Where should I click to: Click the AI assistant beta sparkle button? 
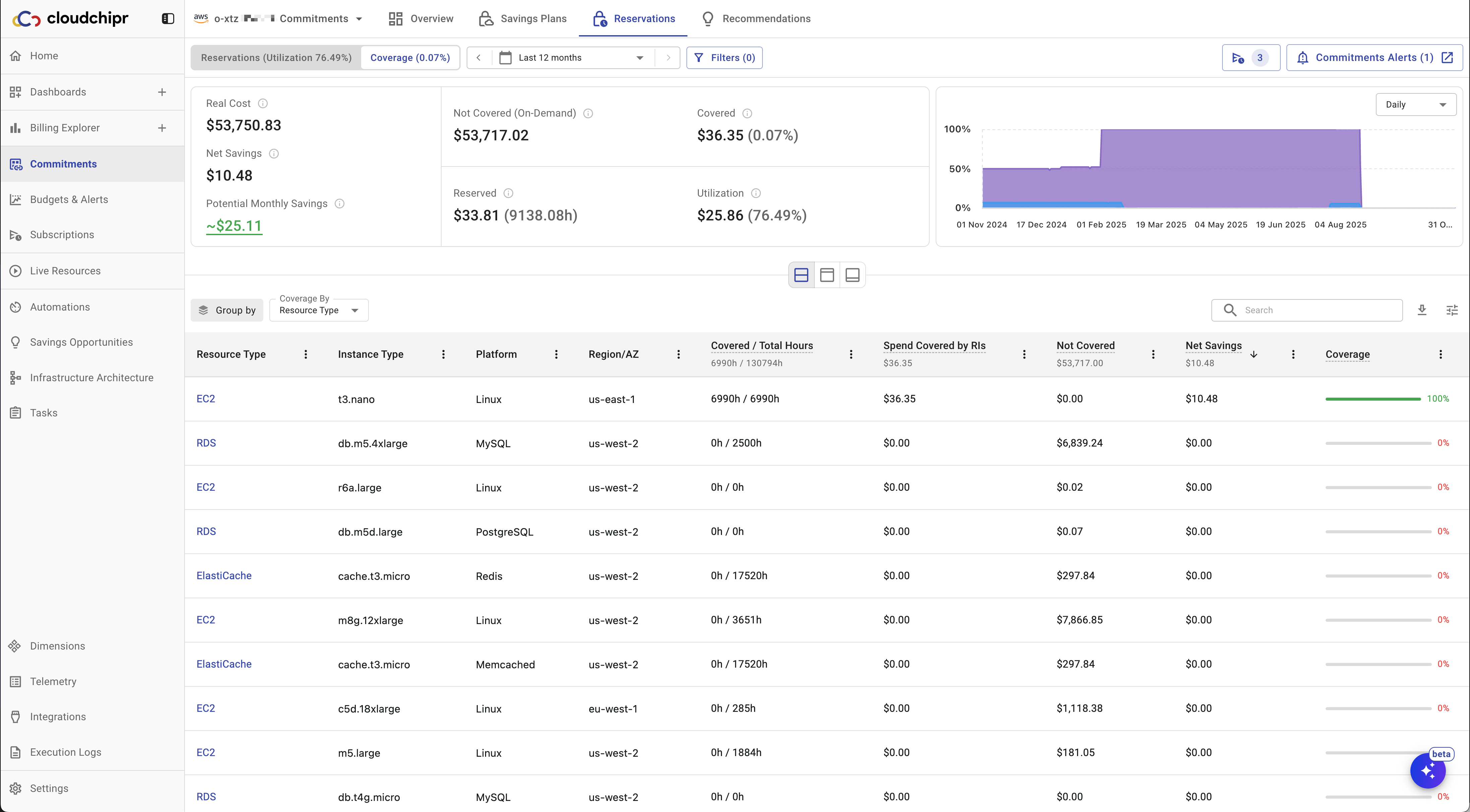[1427, 771]
